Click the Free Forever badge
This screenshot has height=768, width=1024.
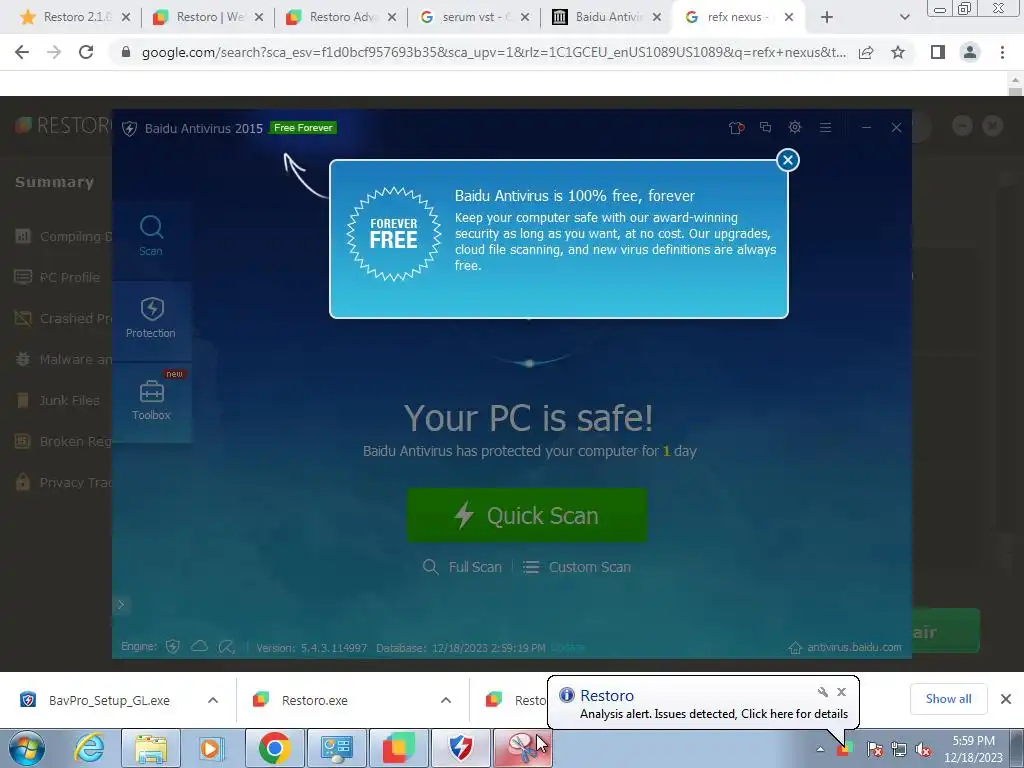point(303,128)
